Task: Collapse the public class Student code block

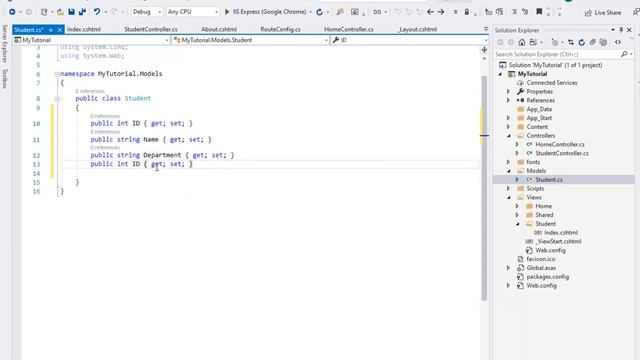Action: point(57,99)
